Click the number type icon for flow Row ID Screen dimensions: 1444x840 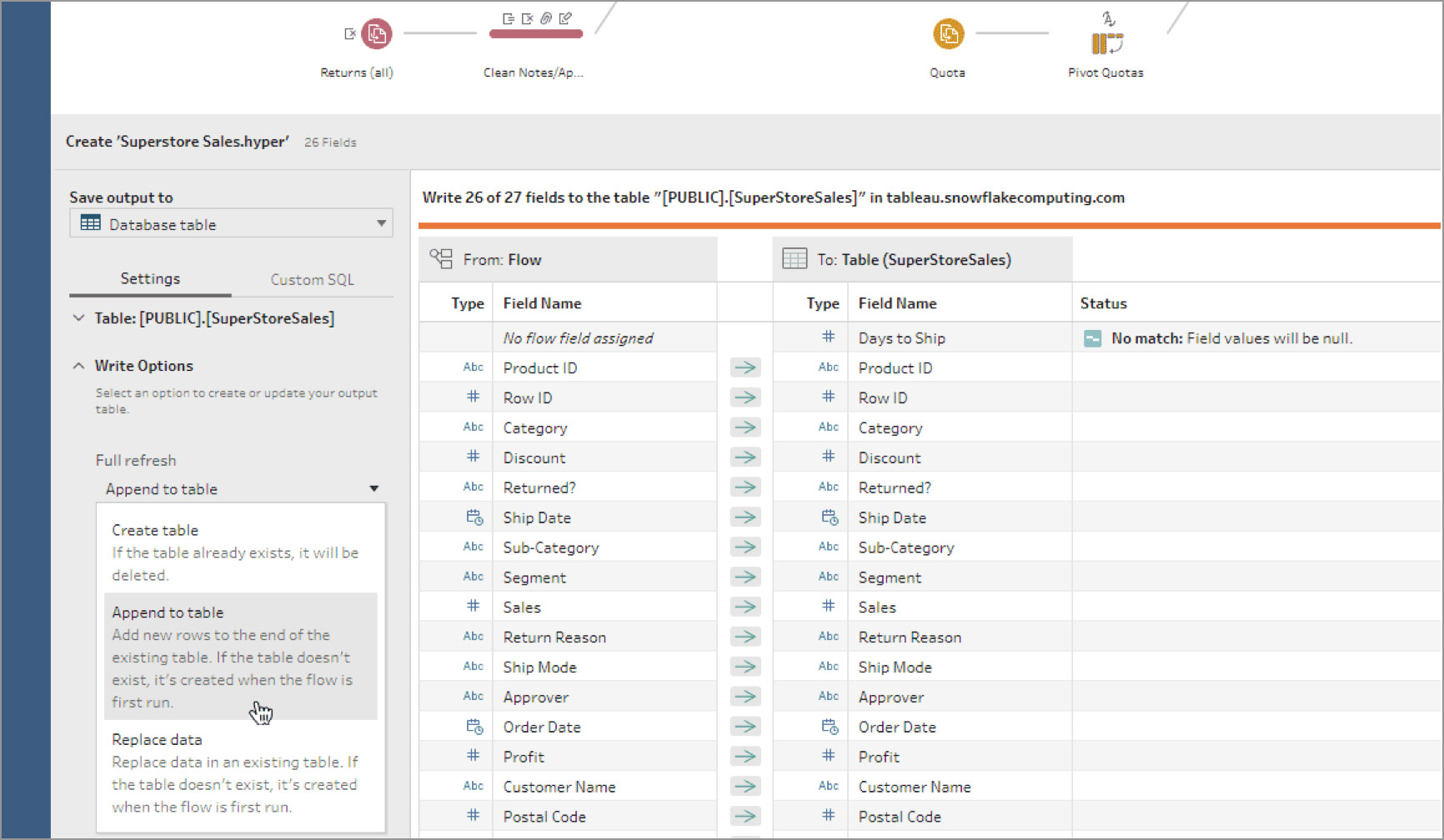[x=473, y=397]
